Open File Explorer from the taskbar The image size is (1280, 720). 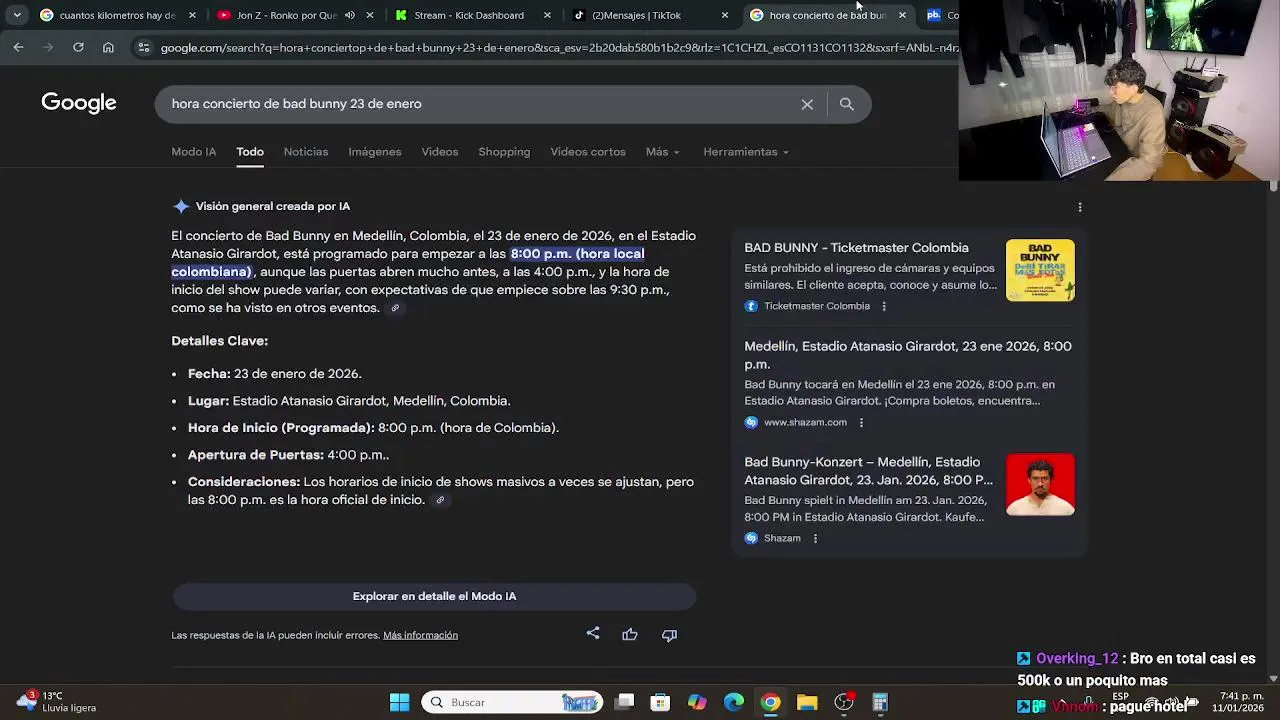pyautogui.click(x=807, y=702)
